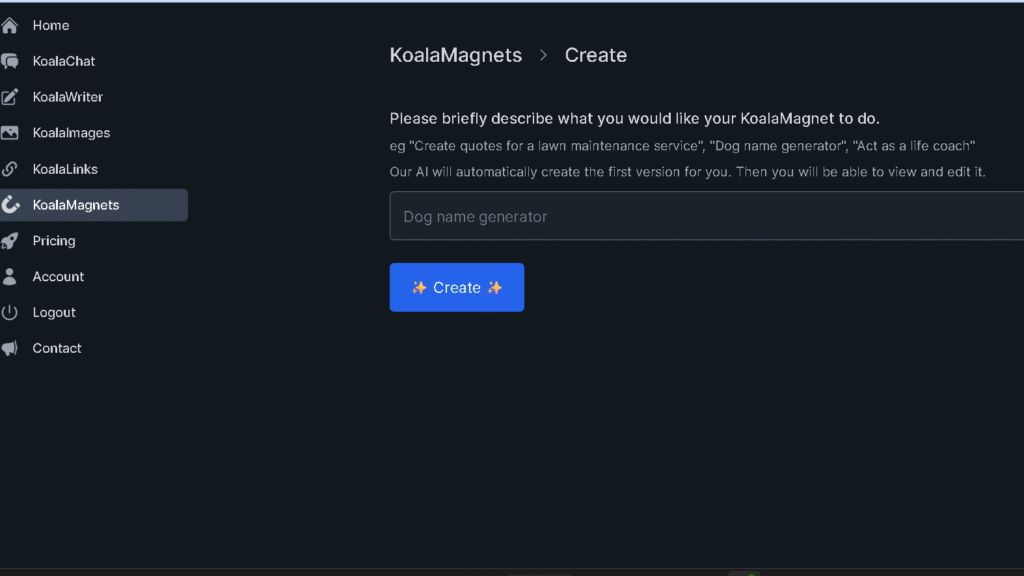The width and height of the screenshot is (1024, 576).
Task: Click the chevron between KoalaMagnets and Create
Action: pos(542,56)
